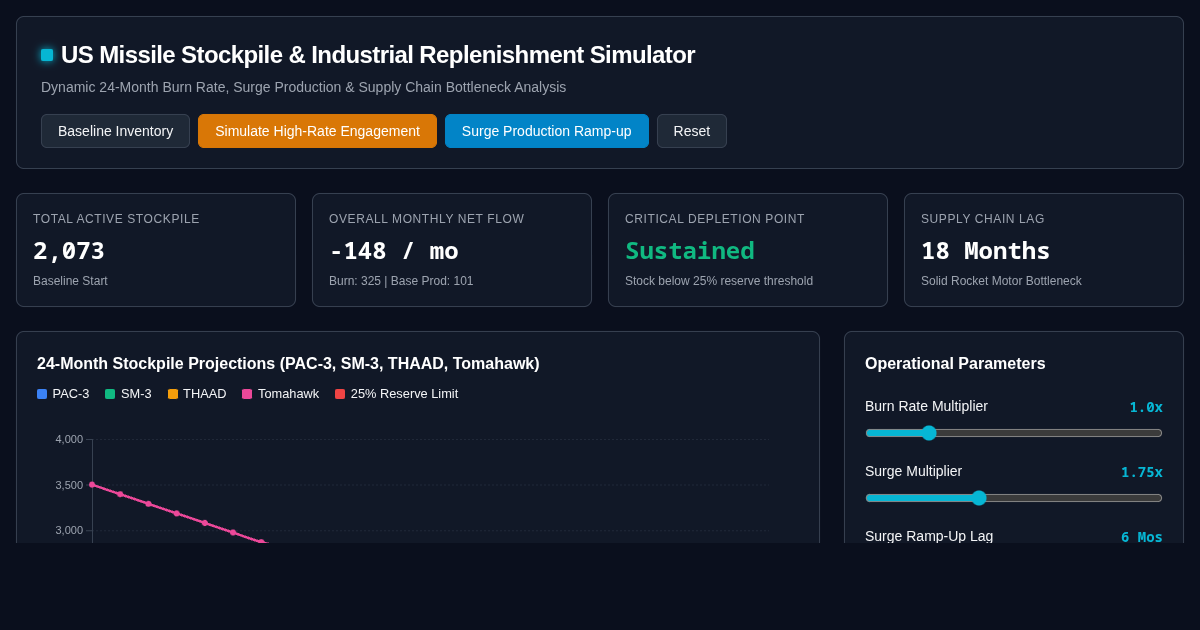Screen dimensions: 1200x630
Task: Click the simulator subtitle about bottleneck analysis
Action: pos(303,87)
